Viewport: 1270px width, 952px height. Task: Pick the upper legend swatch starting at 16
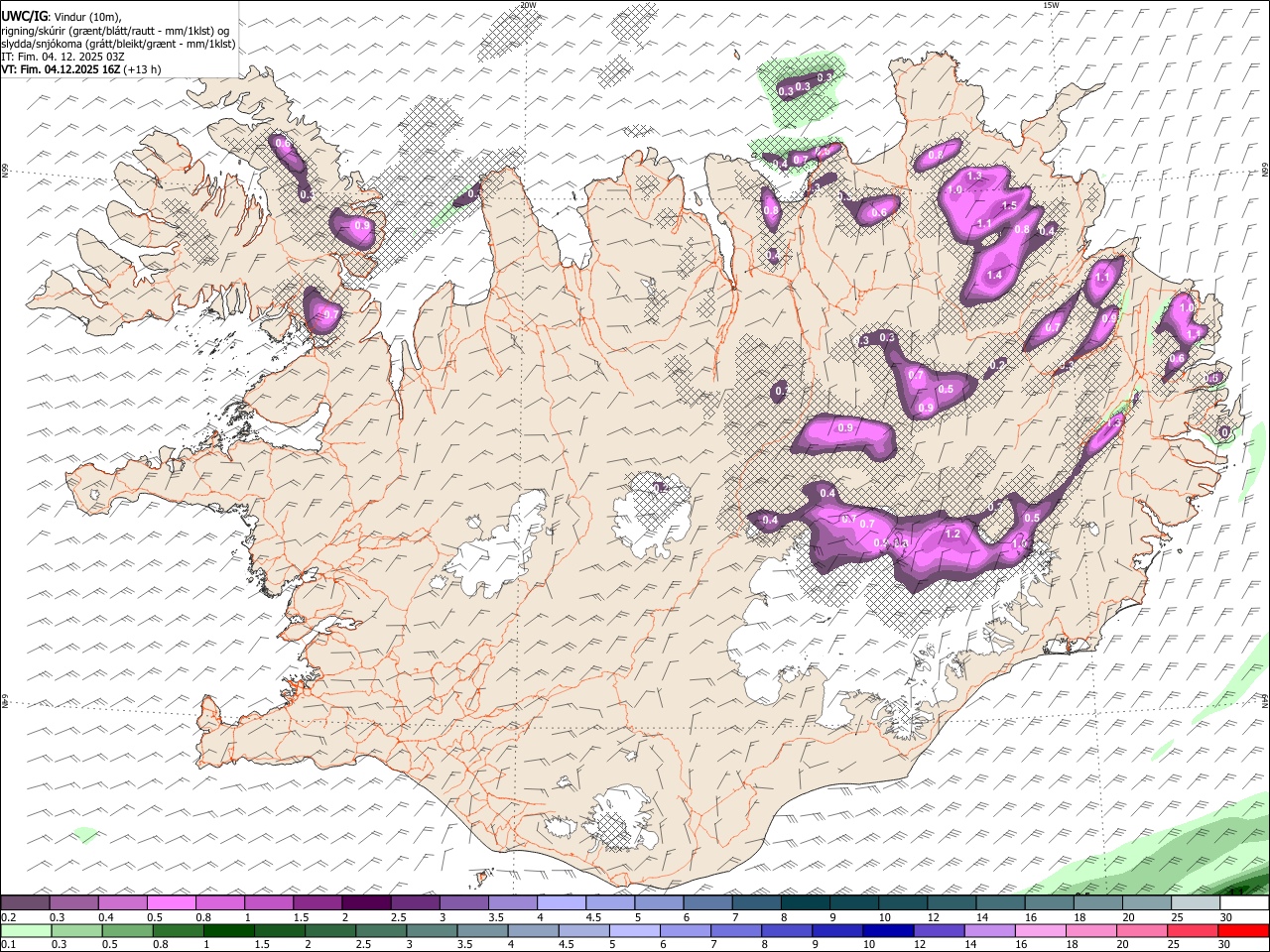click(1047, 903)
